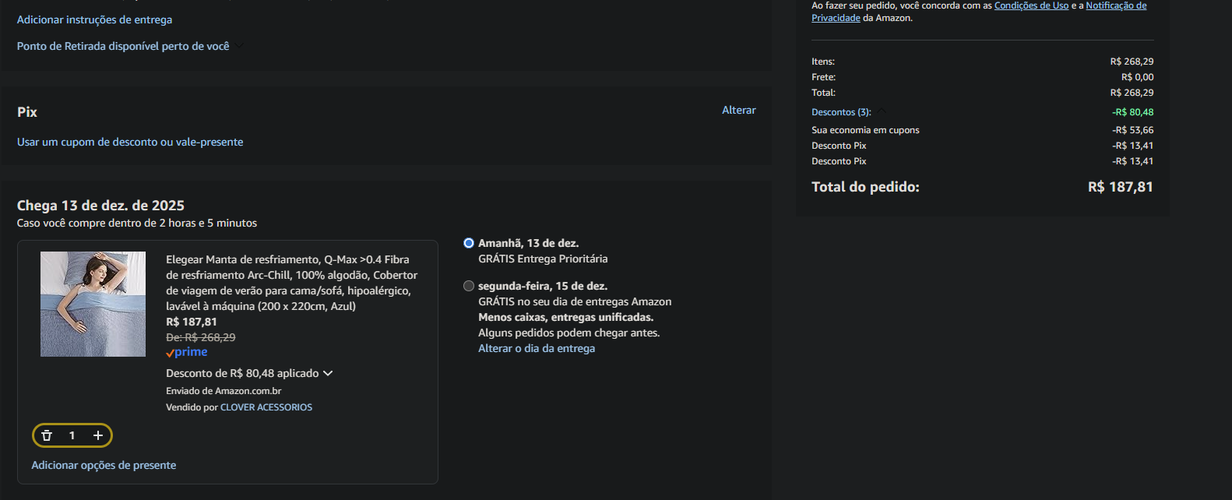The width and height of the screenshot is (1232, 500).
Task: Expand Desconto de R$ 80,48 aplicado chevron
Action: tap(328, 373)
